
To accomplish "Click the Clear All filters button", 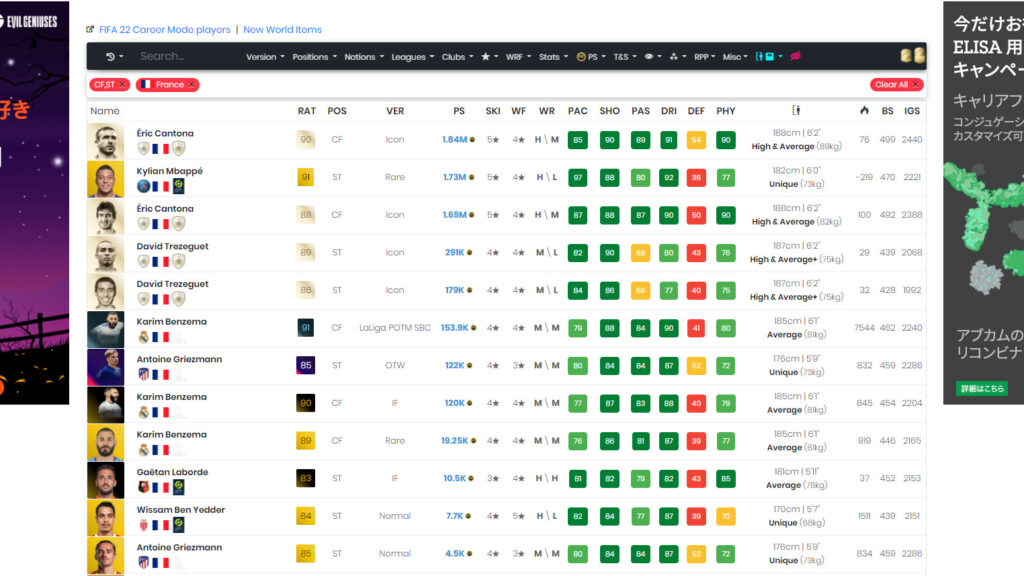I will click(897, 85).
